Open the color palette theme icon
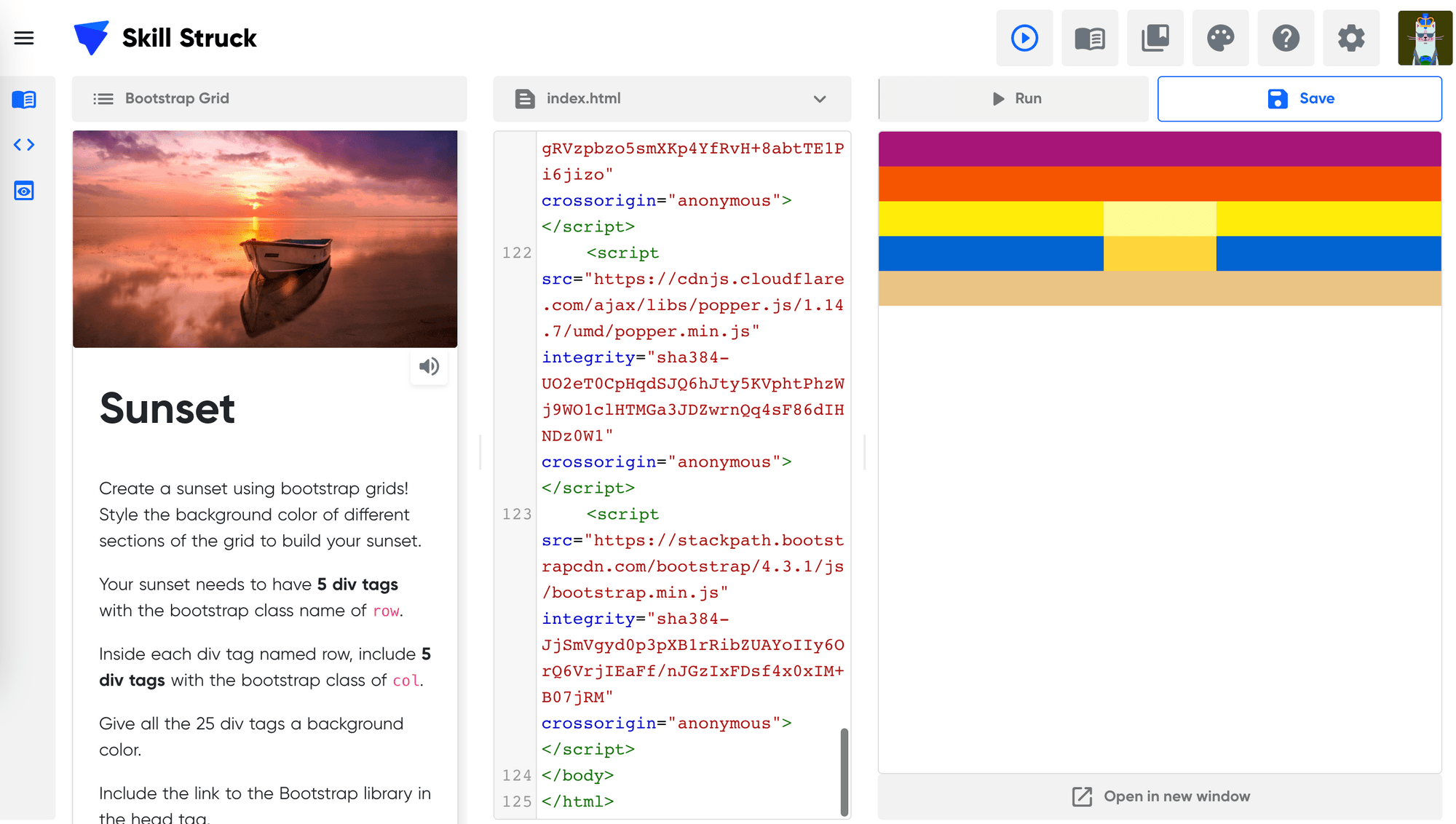 (x=1221, y=38)
